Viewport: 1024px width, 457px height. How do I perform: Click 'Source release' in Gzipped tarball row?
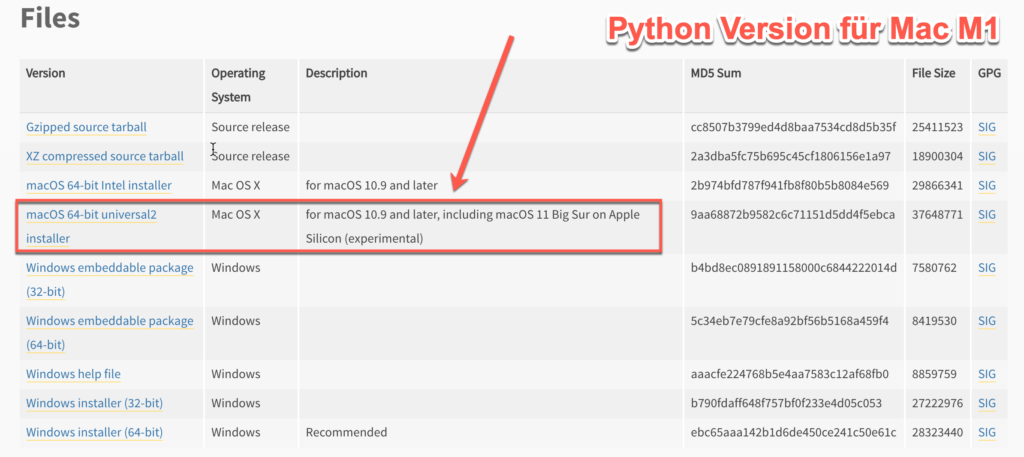click(x=250, y=127)
